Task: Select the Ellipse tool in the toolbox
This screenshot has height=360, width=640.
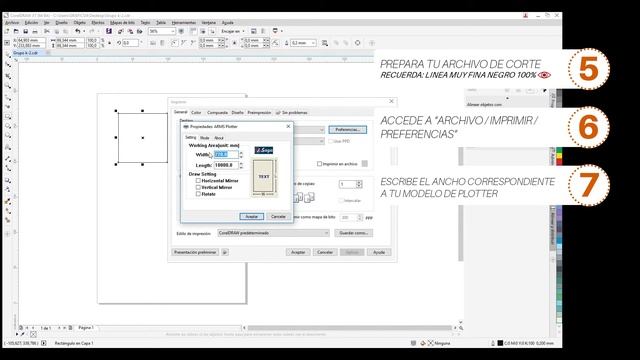Action: (8, 127)
